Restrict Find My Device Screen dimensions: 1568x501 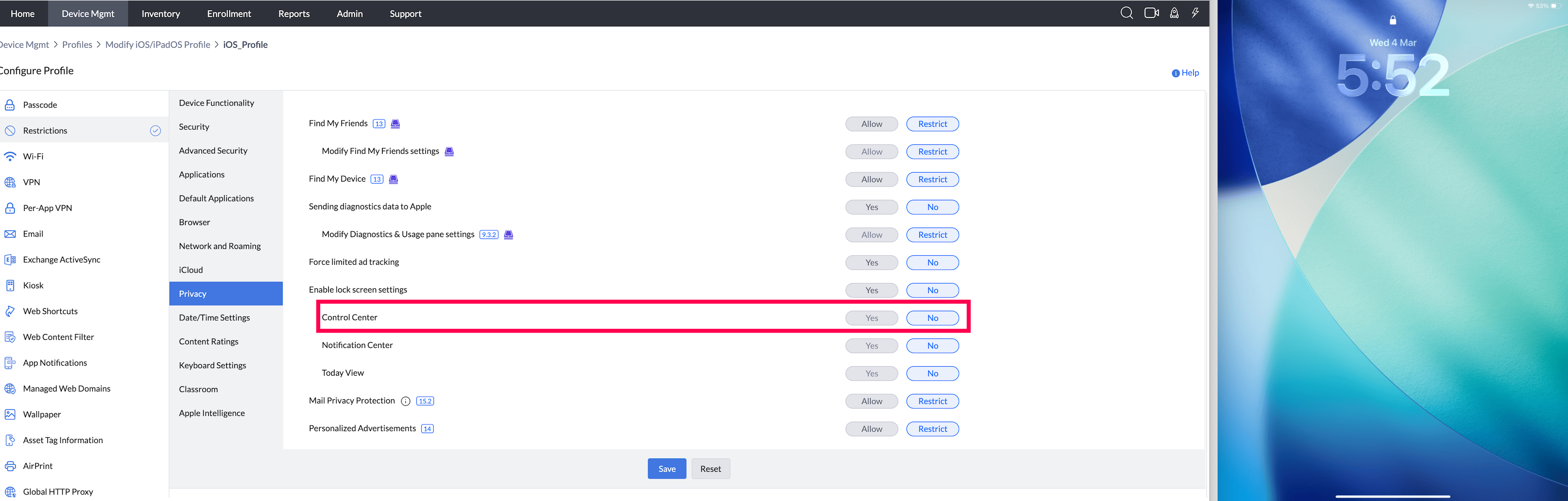(932, 180)
